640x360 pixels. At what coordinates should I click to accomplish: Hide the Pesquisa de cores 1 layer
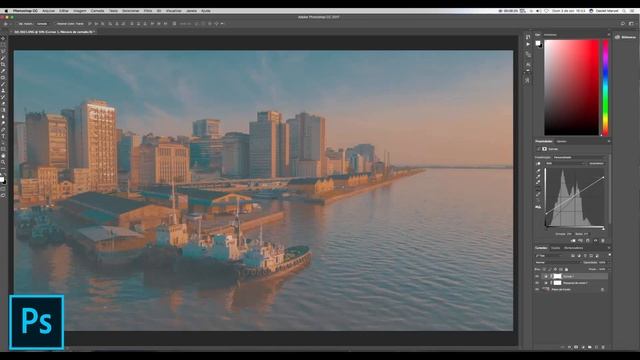pos(537,282)
